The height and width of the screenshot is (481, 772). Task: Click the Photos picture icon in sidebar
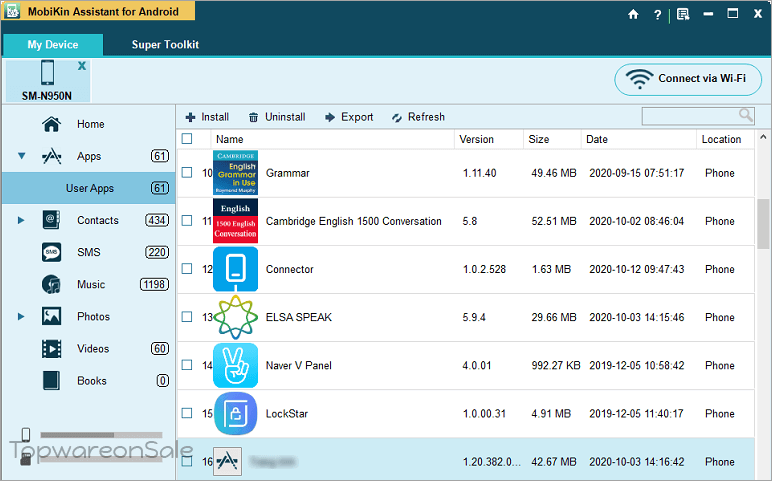pyautogui.click(x=52, y=316)
